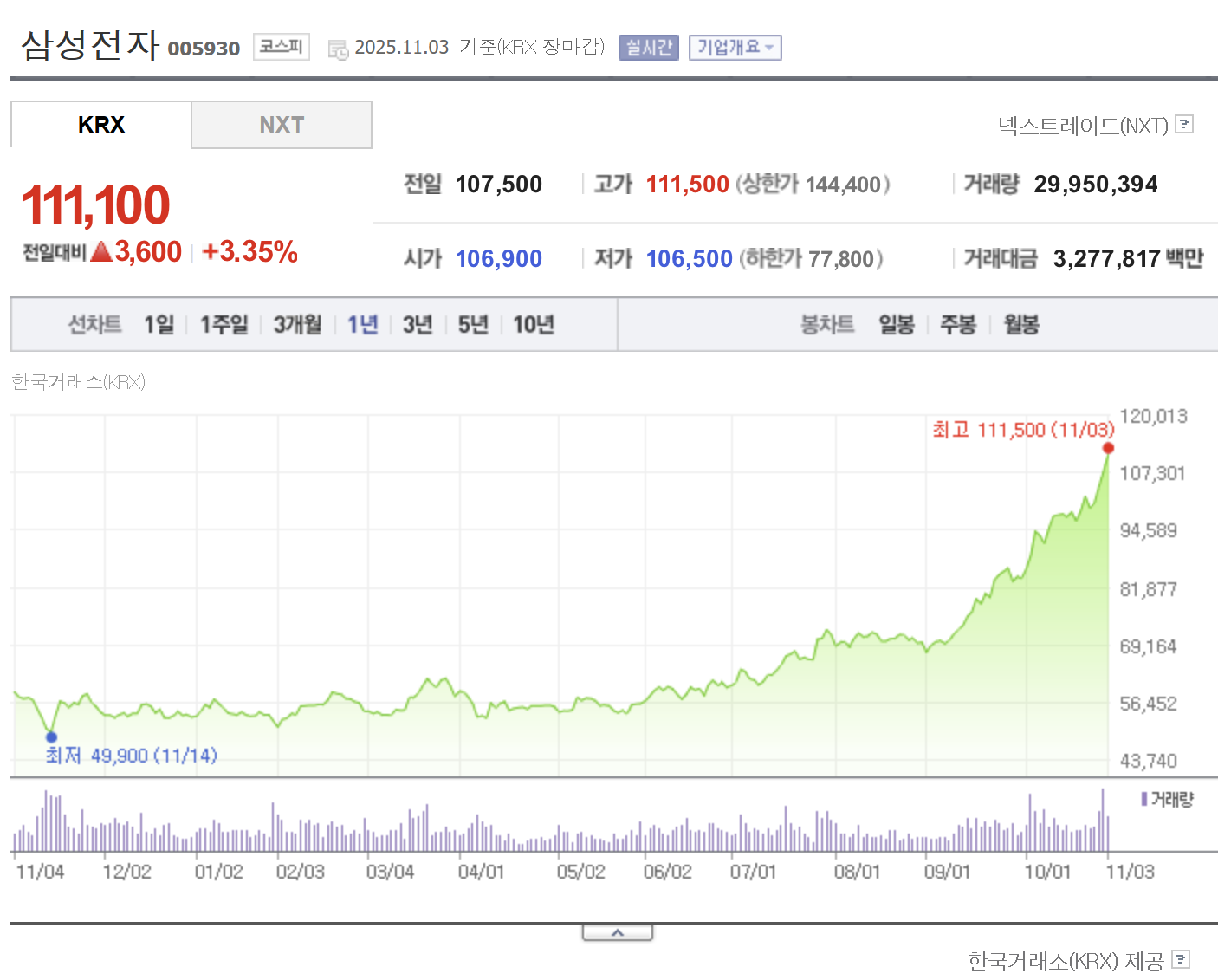Click the 삼성전자 stock name heading
The width and height of the screenshot is (1218, 980).
90,45
